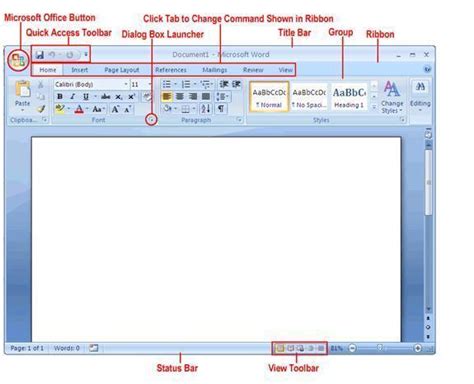Apply the red font color
Image resolution: width=474 pixels, height=384 pixels.
pyautogui.click(x=79, y=109)
